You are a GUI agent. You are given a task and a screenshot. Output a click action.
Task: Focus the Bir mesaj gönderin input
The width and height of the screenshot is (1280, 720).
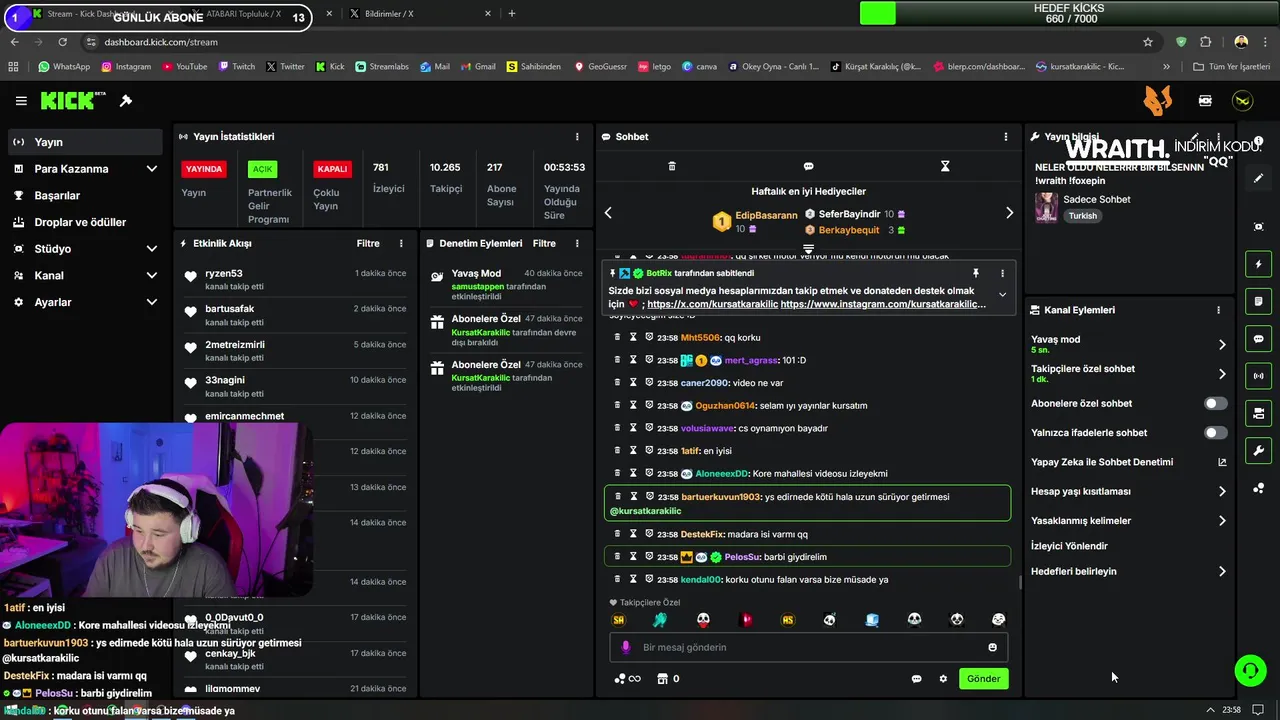coord(808,647)
